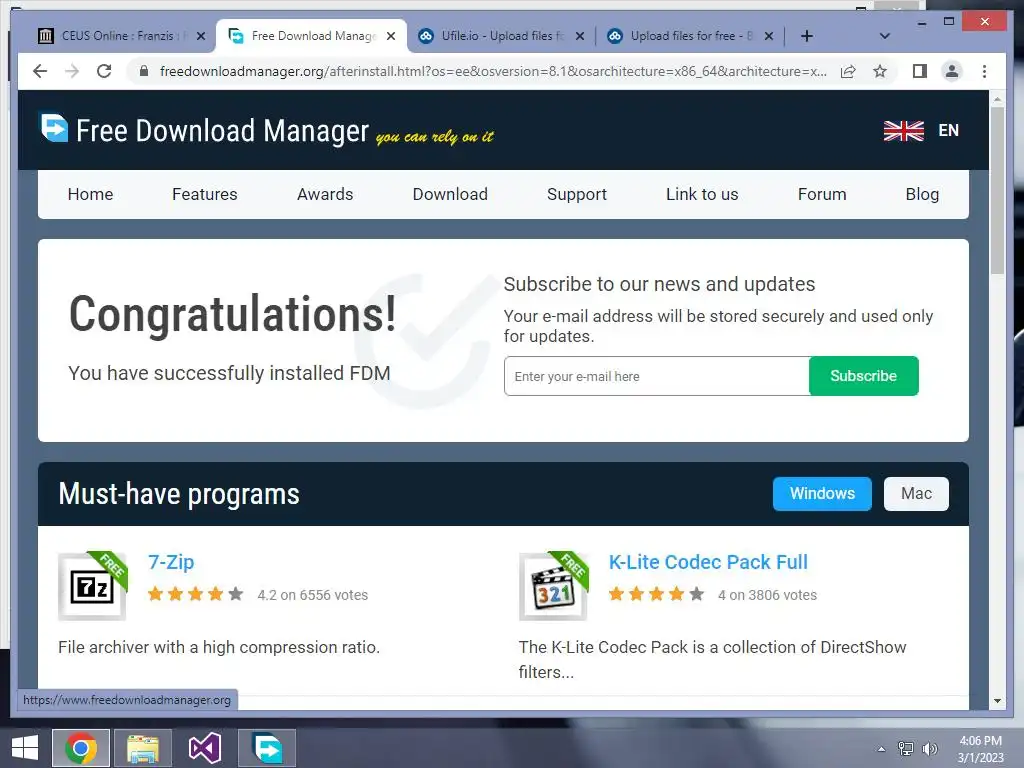Viewport: 1024px width, 768px height.
Task: Open Chrome three-dot menu
Action: coord(984,71)
